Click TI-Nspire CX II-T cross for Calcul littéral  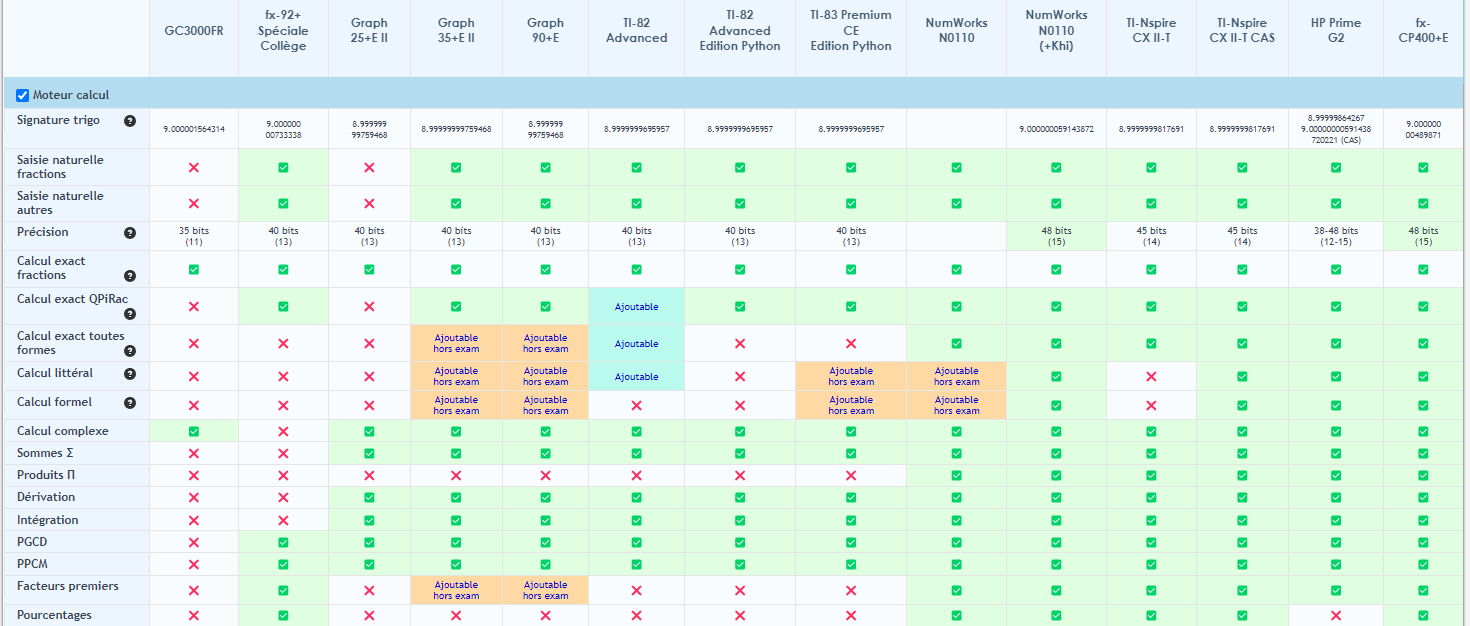click(1151, 377)
